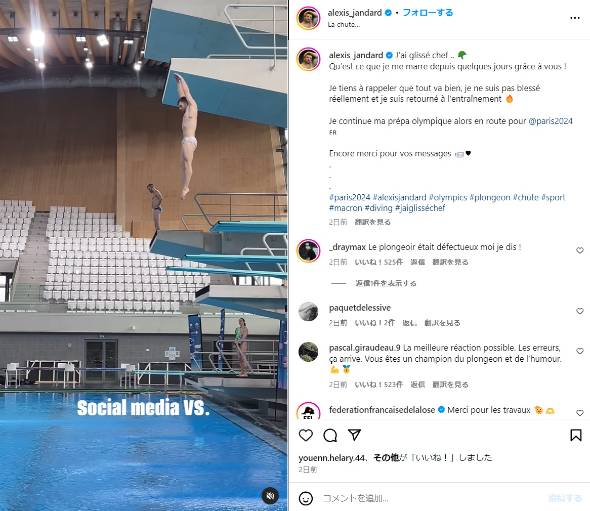The image size is (590, 511).
Task: Expand the hidden reply under _draymax comment
Action: pos(386,283)
